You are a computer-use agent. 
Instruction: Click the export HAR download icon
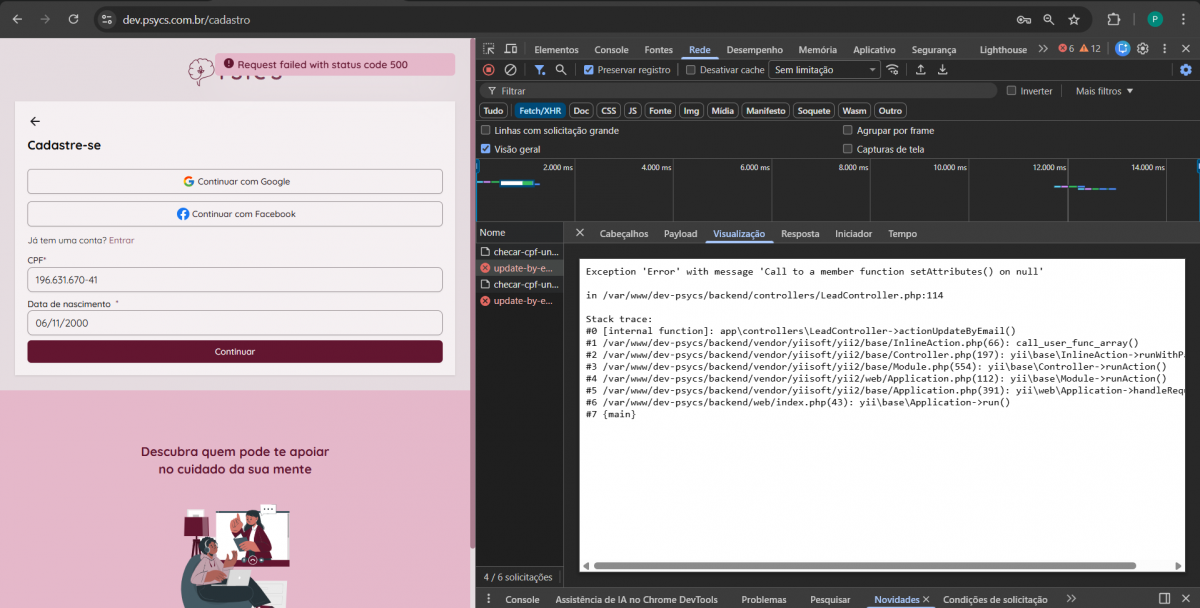(942, 70)
